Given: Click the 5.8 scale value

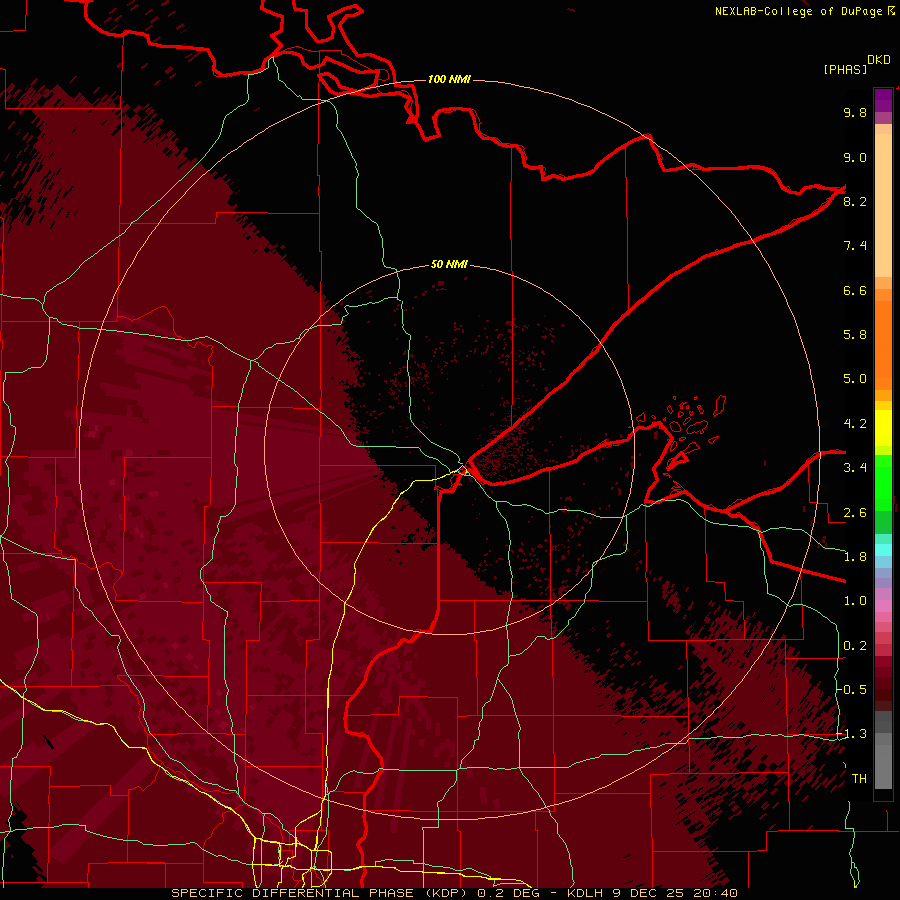Looking at the screenshot, I should [855, 335].
